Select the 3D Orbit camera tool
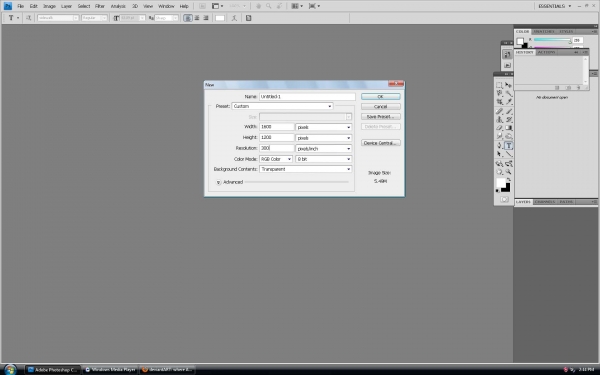The height and width of the screenshot is (375, 600). pos(509,164)
